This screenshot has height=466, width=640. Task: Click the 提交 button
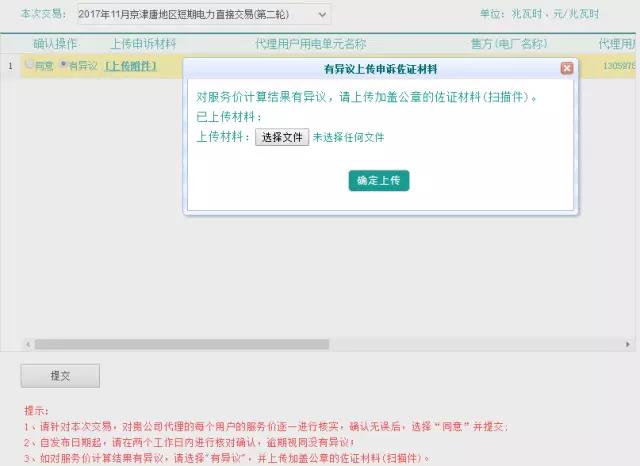[60, 376]
